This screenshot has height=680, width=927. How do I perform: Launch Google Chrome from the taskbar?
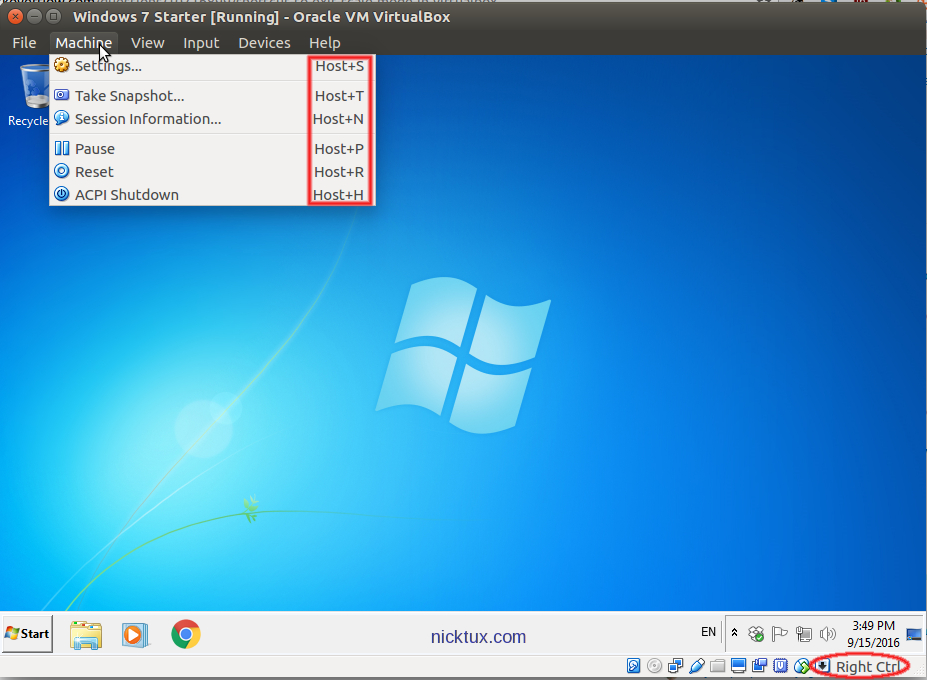coord(185,634)
